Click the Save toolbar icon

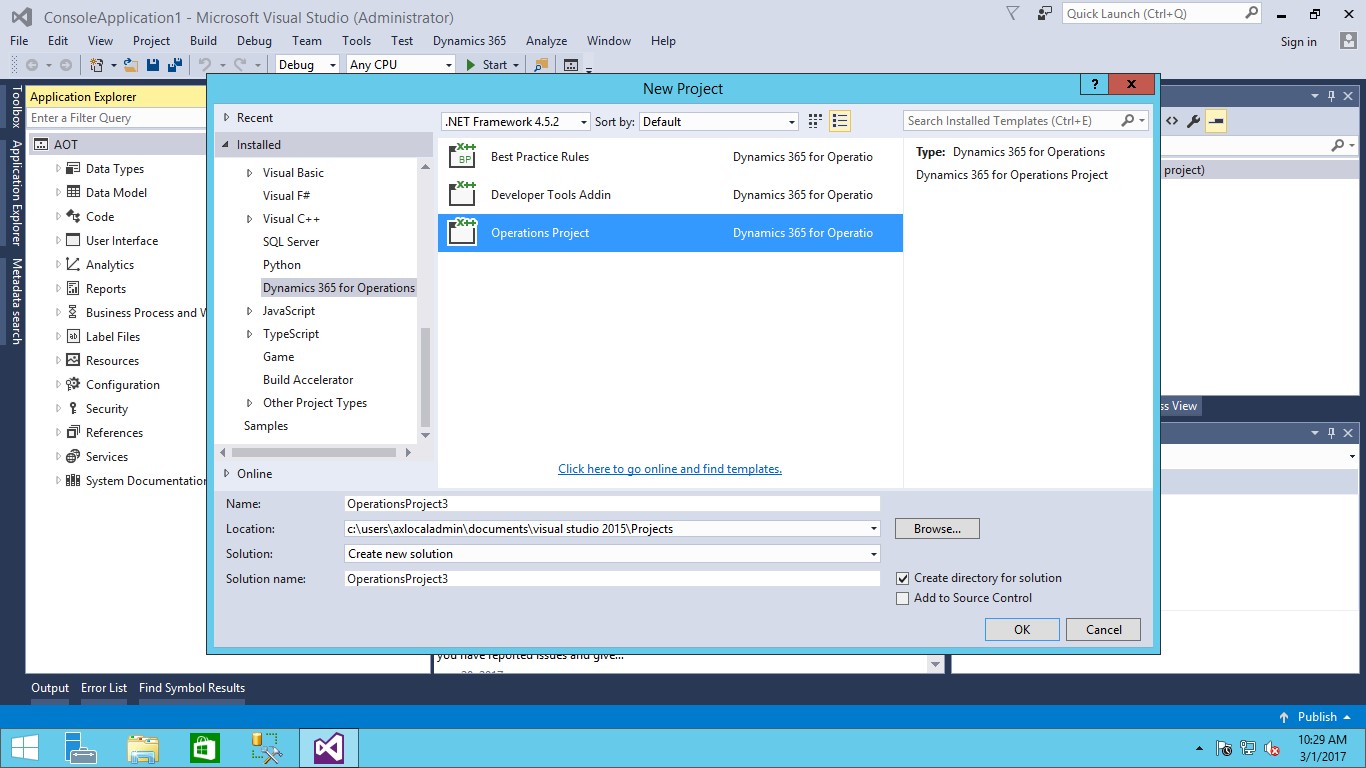point(153,65)
